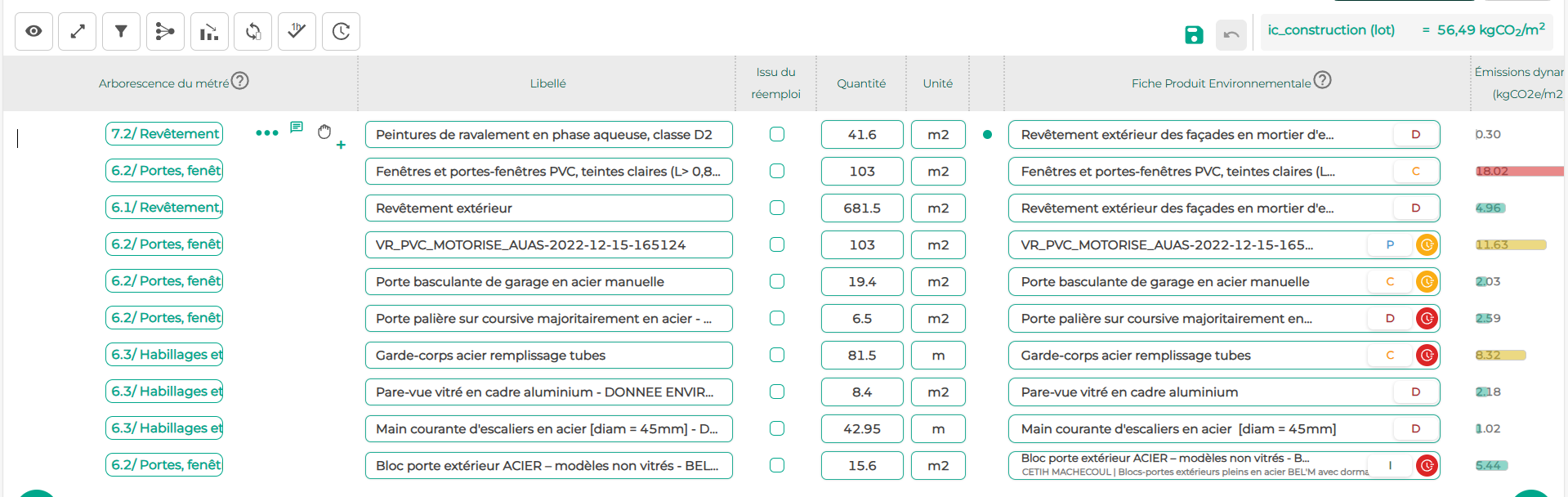Viewport: 1568px width, 497px height.
Task: Click the expand diagonal arrows icon
Action: (78, 32)
